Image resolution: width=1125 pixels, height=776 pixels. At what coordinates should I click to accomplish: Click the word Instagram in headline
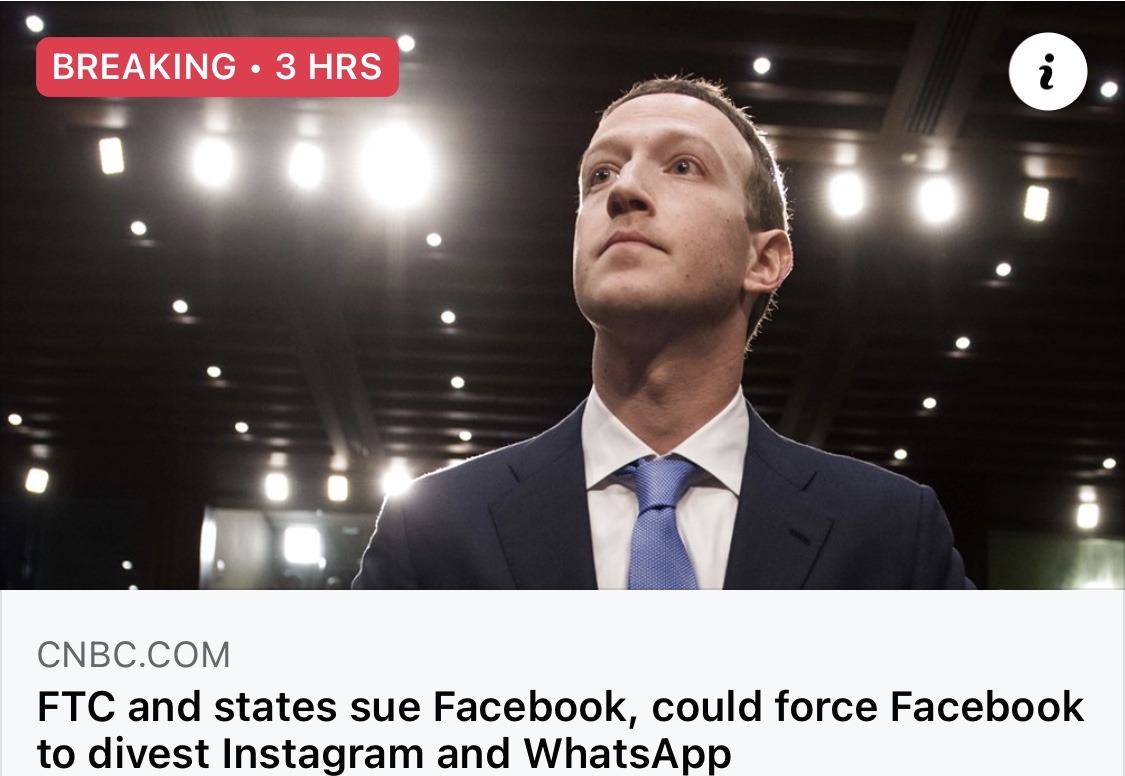pos(323,752)
